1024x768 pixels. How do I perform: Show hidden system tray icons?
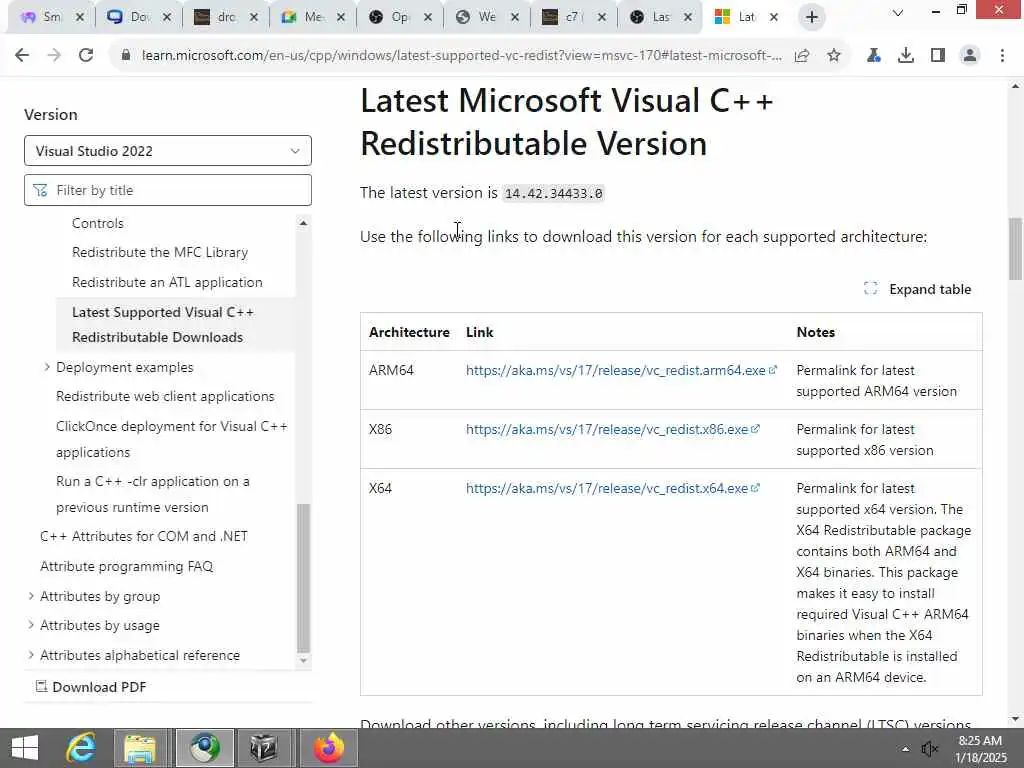click(905, 749)
